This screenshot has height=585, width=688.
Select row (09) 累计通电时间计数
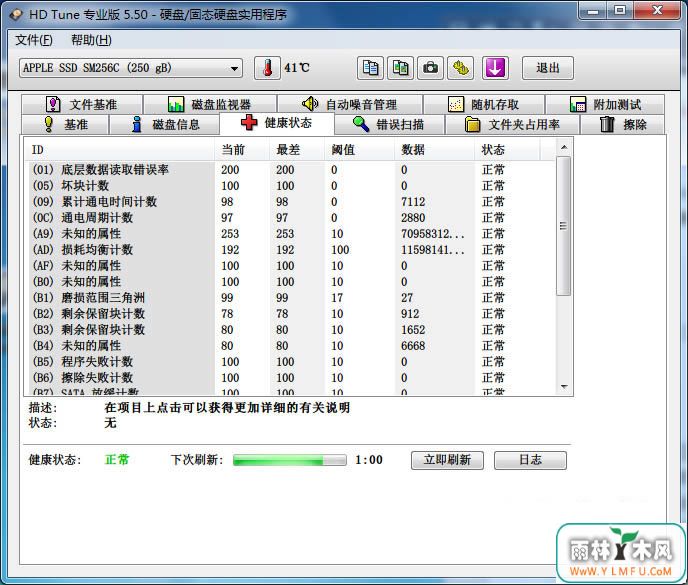pyautogui.click(x=291, y=202)
